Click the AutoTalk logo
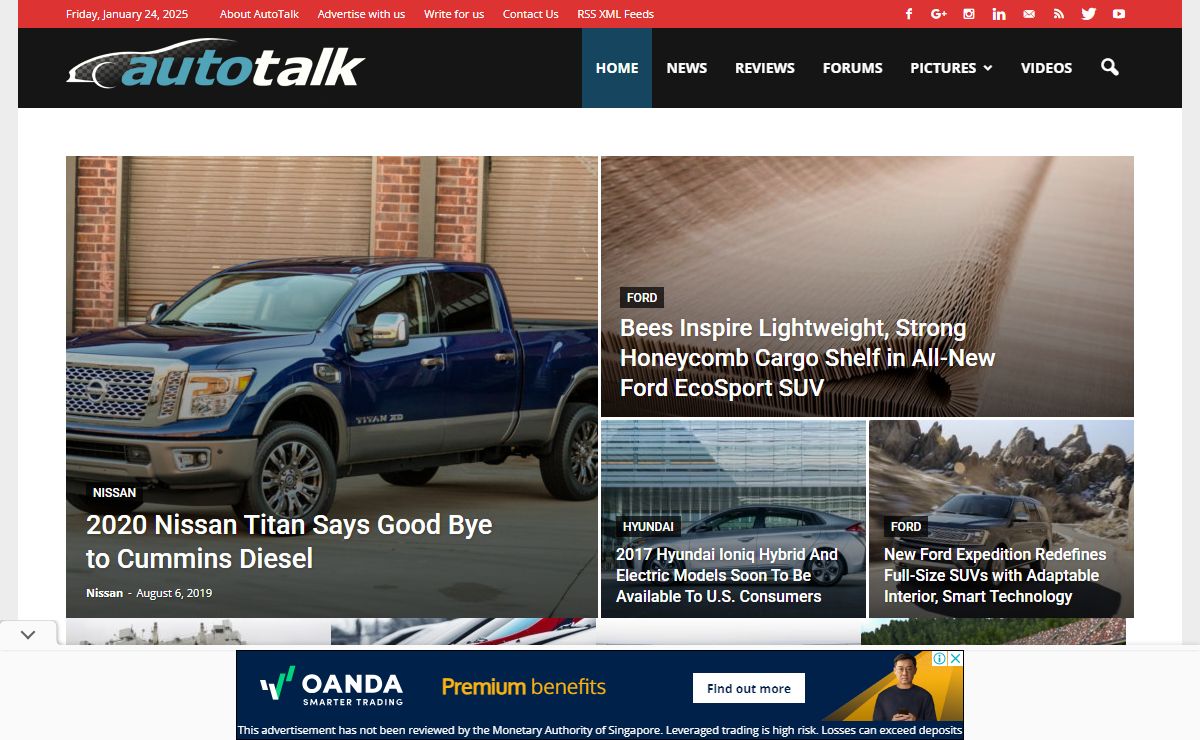The image size is (1200, 740). click(215, 65)
